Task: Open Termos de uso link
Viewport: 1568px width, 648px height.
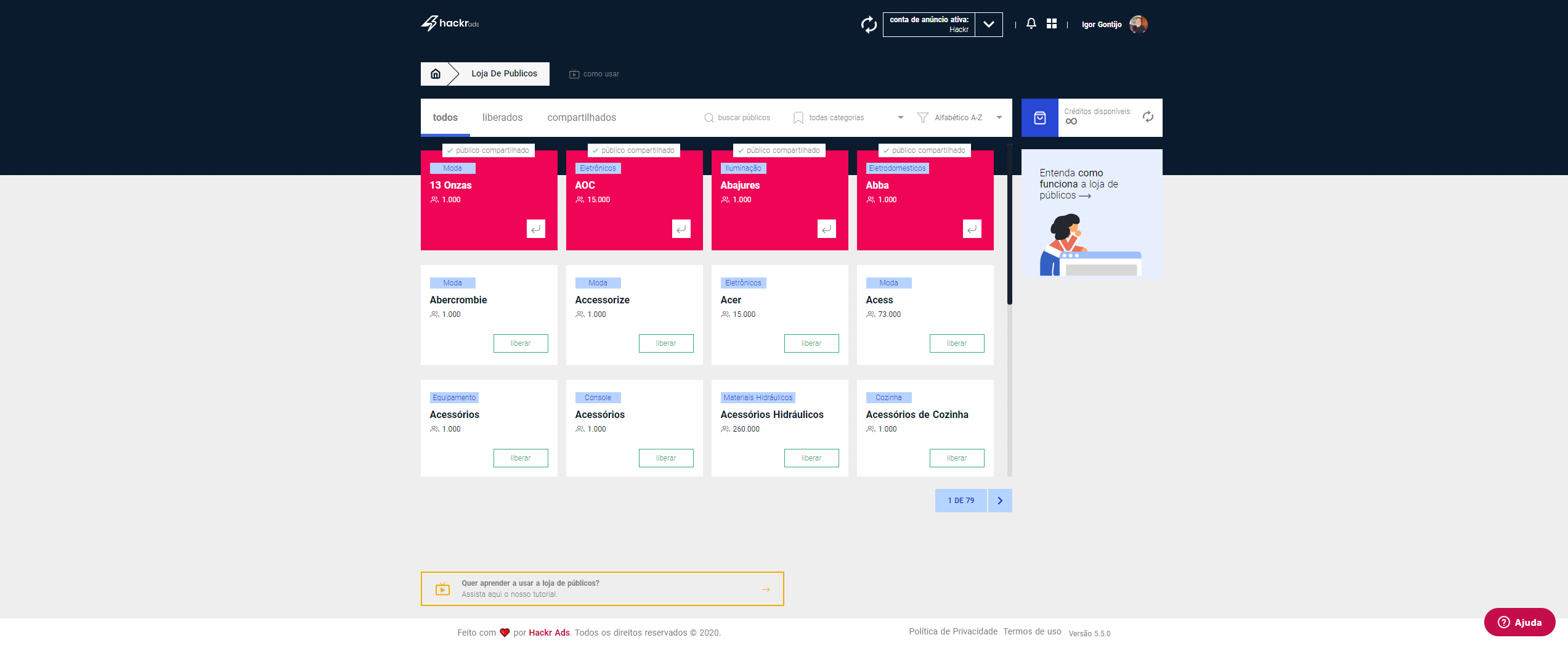Action: click(1032, 631)
